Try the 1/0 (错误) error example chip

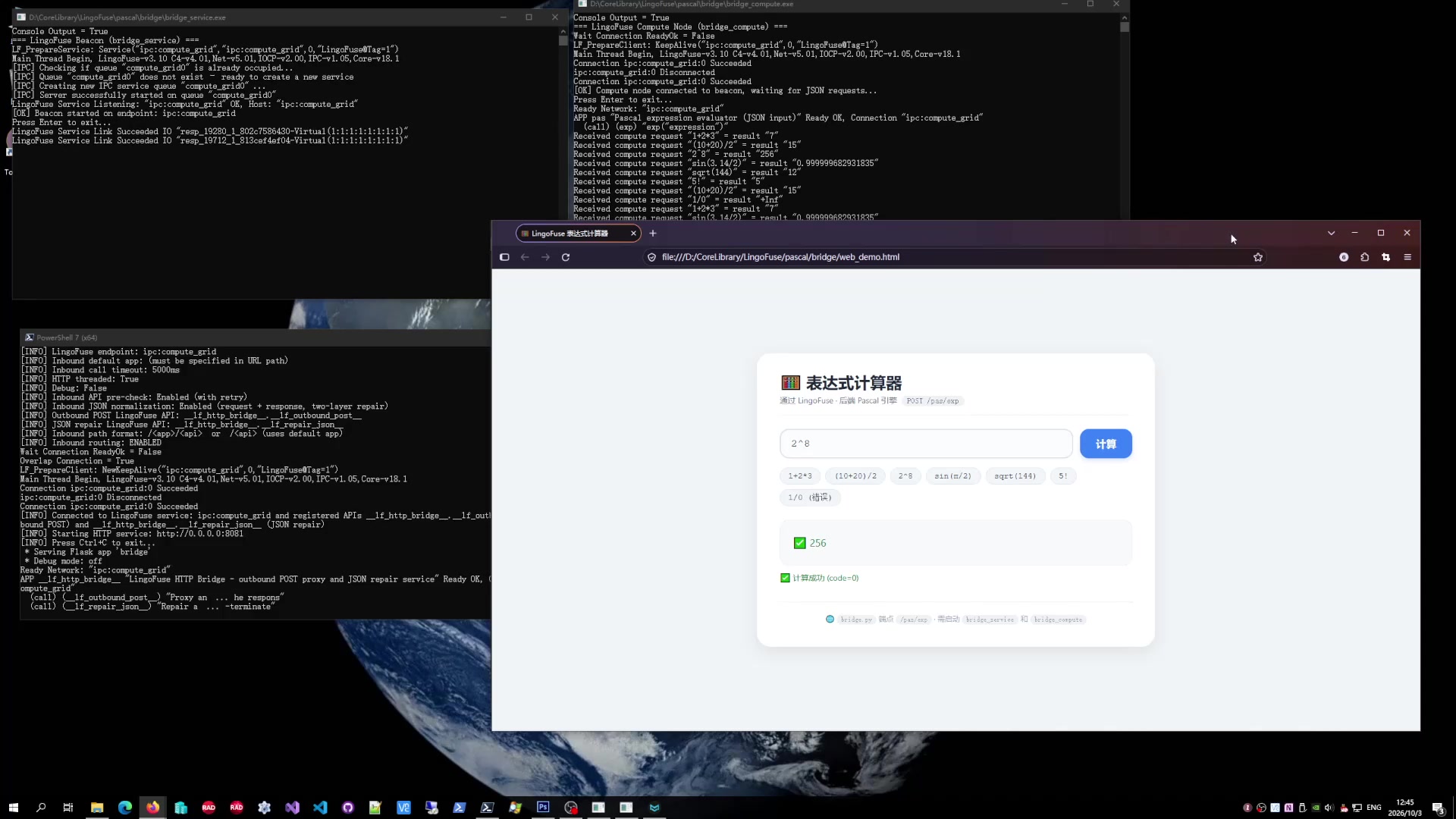(x=810, y=497)
